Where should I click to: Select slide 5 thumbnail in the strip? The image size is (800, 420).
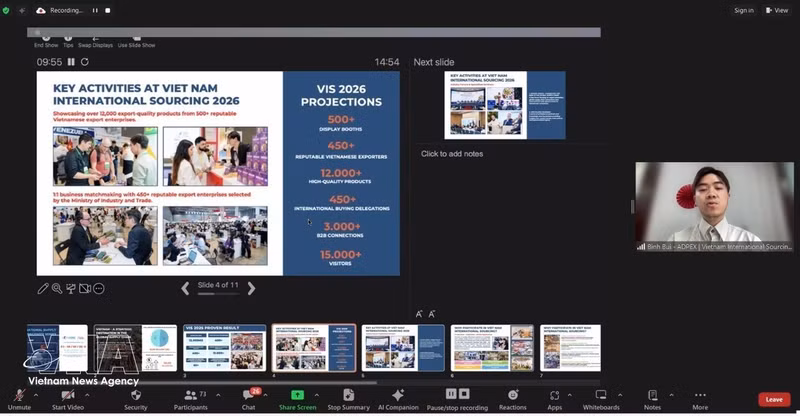[403, 348]
